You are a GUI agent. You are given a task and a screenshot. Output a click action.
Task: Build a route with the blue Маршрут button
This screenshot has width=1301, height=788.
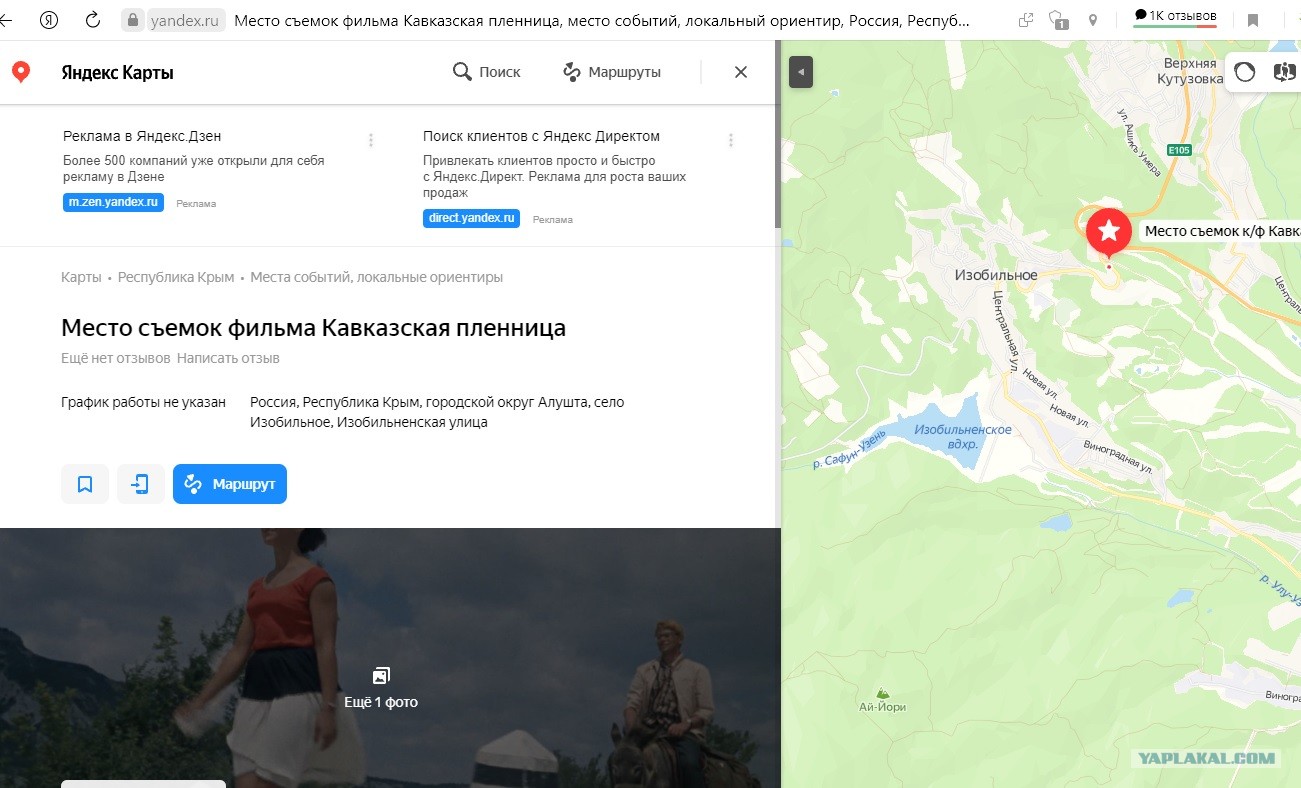[230, 485]
